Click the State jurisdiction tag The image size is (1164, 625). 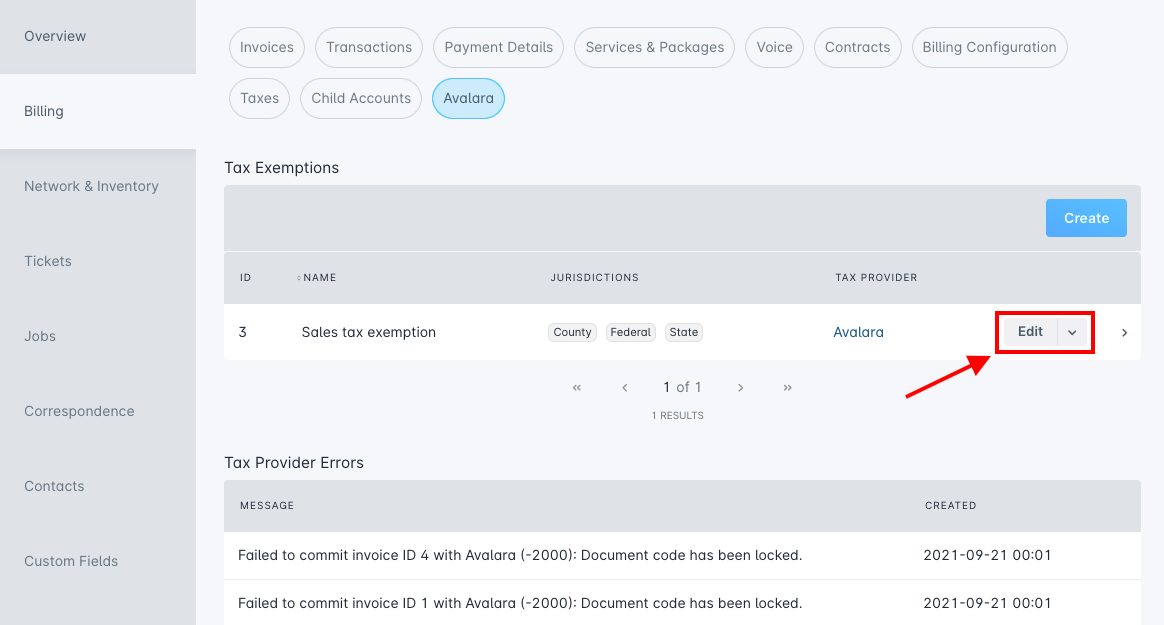click(684, 333)
